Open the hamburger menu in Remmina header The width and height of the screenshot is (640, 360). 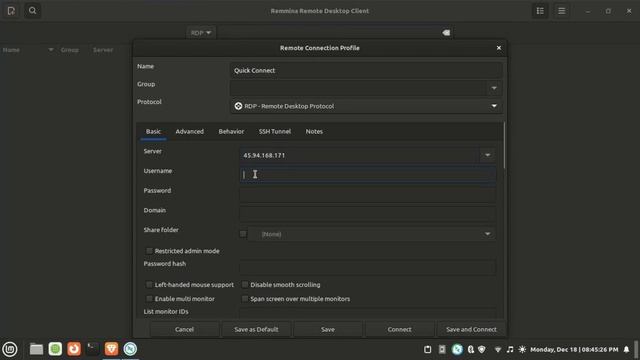tap(562, 11)
